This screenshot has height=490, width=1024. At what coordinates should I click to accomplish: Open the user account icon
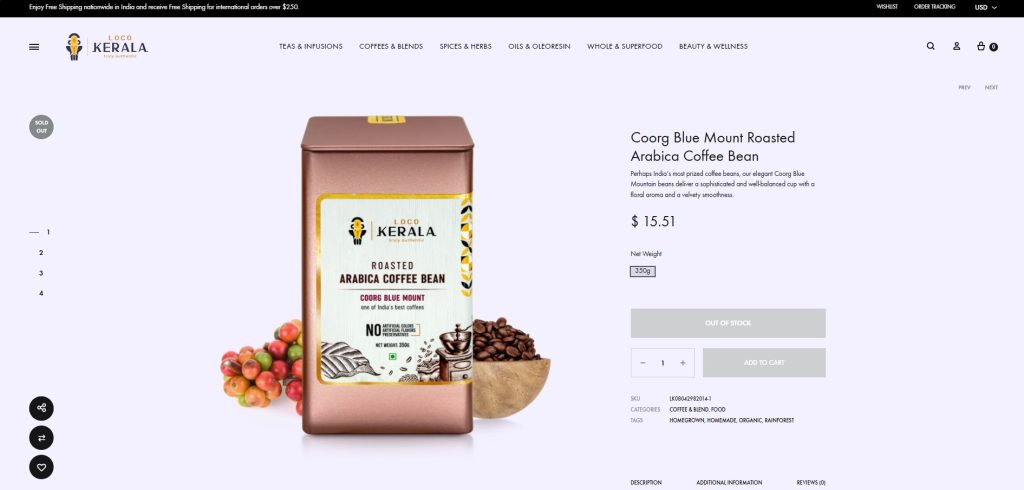pos(956,46)
